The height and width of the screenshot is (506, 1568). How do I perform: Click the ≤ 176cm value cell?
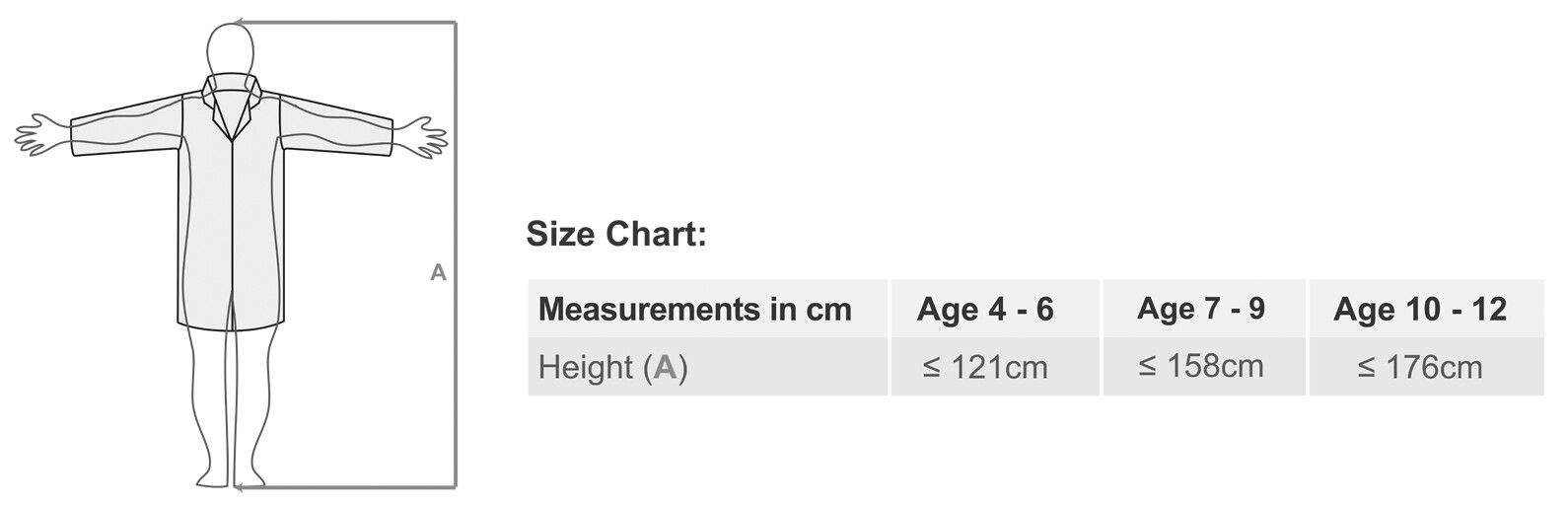pyautogui.click(x=1419, y=367)
